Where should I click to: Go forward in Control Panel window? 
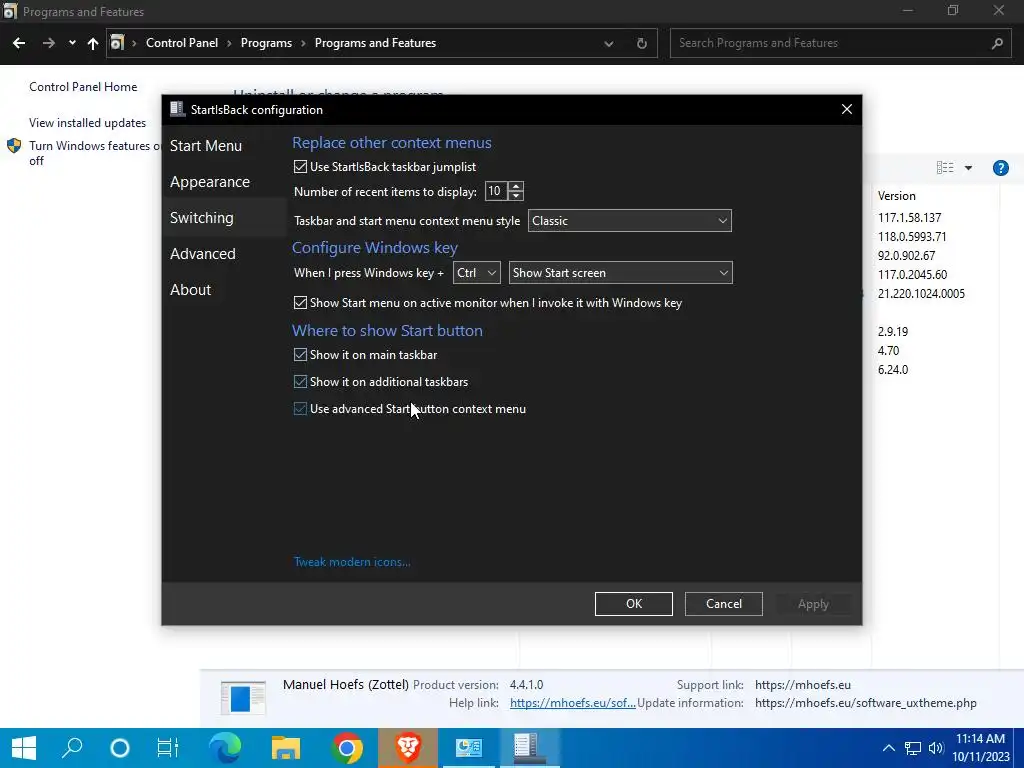coord(48,43)
